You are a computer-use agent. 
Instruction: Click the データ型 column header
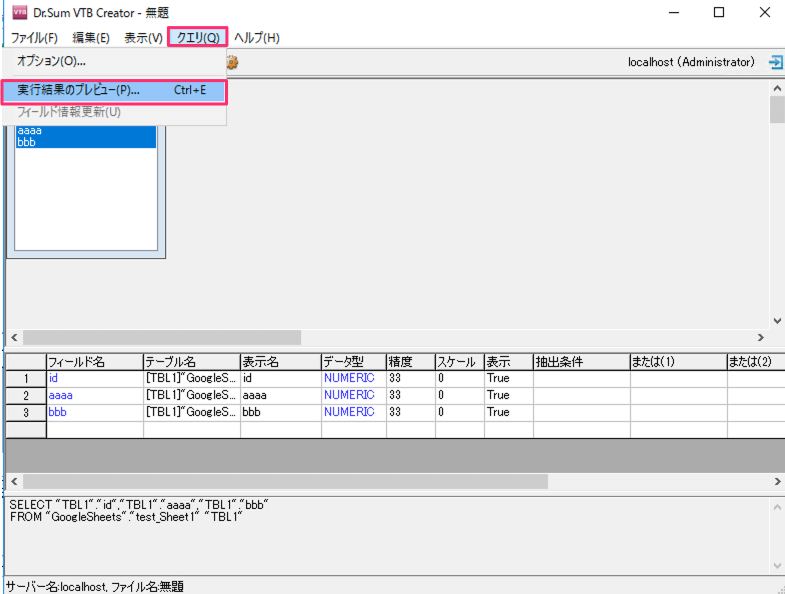click(x=354, y=362)
